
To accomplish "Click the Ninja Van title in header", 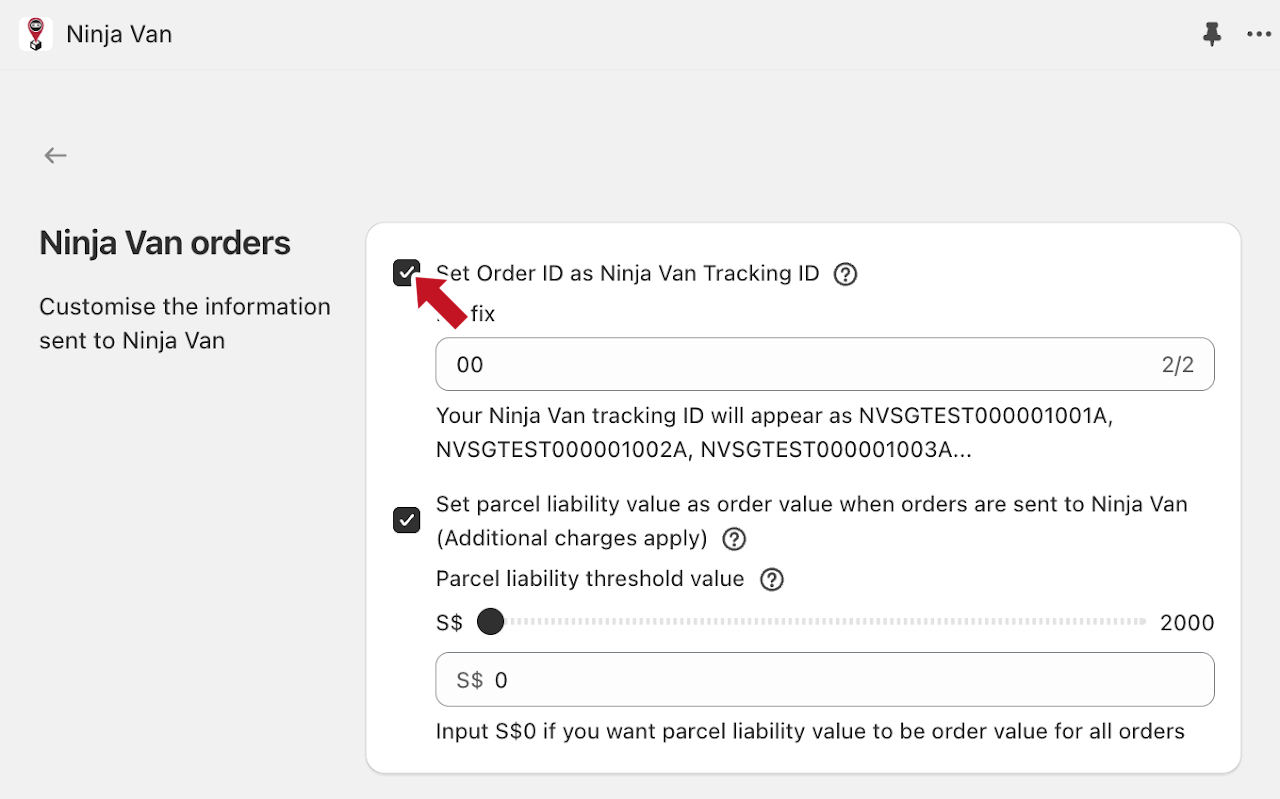I will coord(119,35).
